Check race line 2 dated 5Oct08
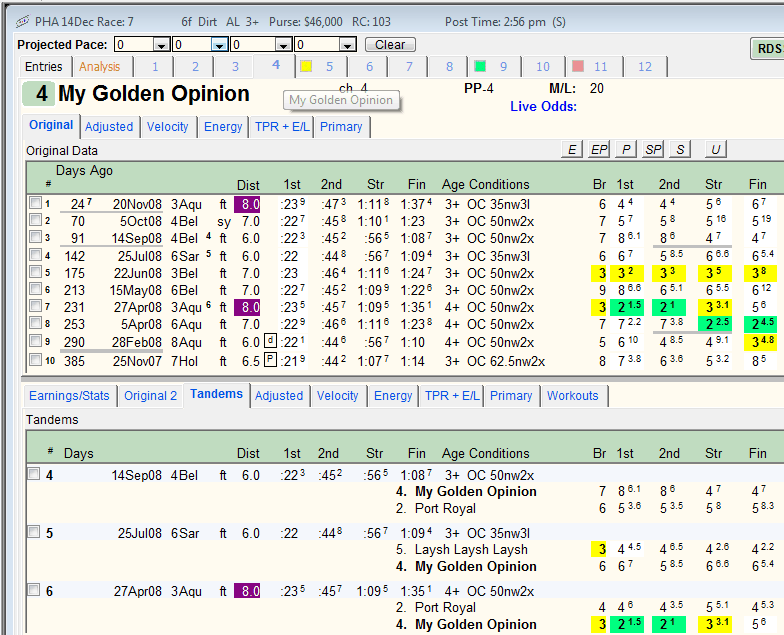This screenshot has height=635, width=784. click(36, 220)
